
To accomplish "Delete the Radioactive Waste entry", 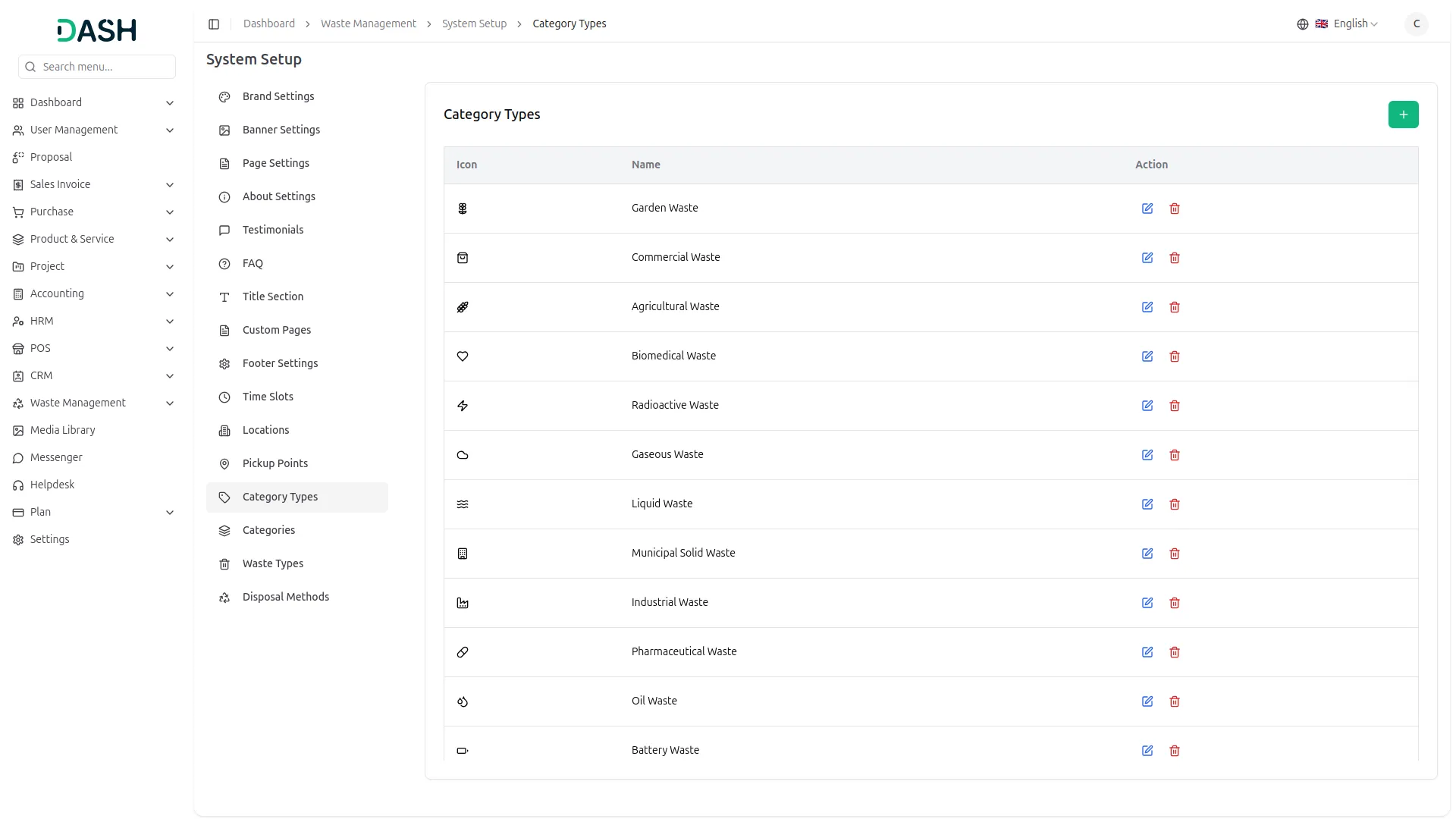I will (x=1175, y=406).
